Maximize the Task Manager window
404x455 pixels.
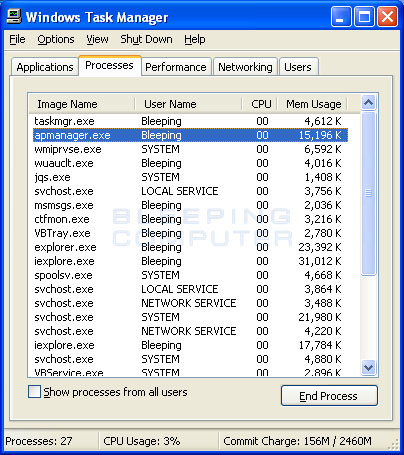[x=364, y=17]
